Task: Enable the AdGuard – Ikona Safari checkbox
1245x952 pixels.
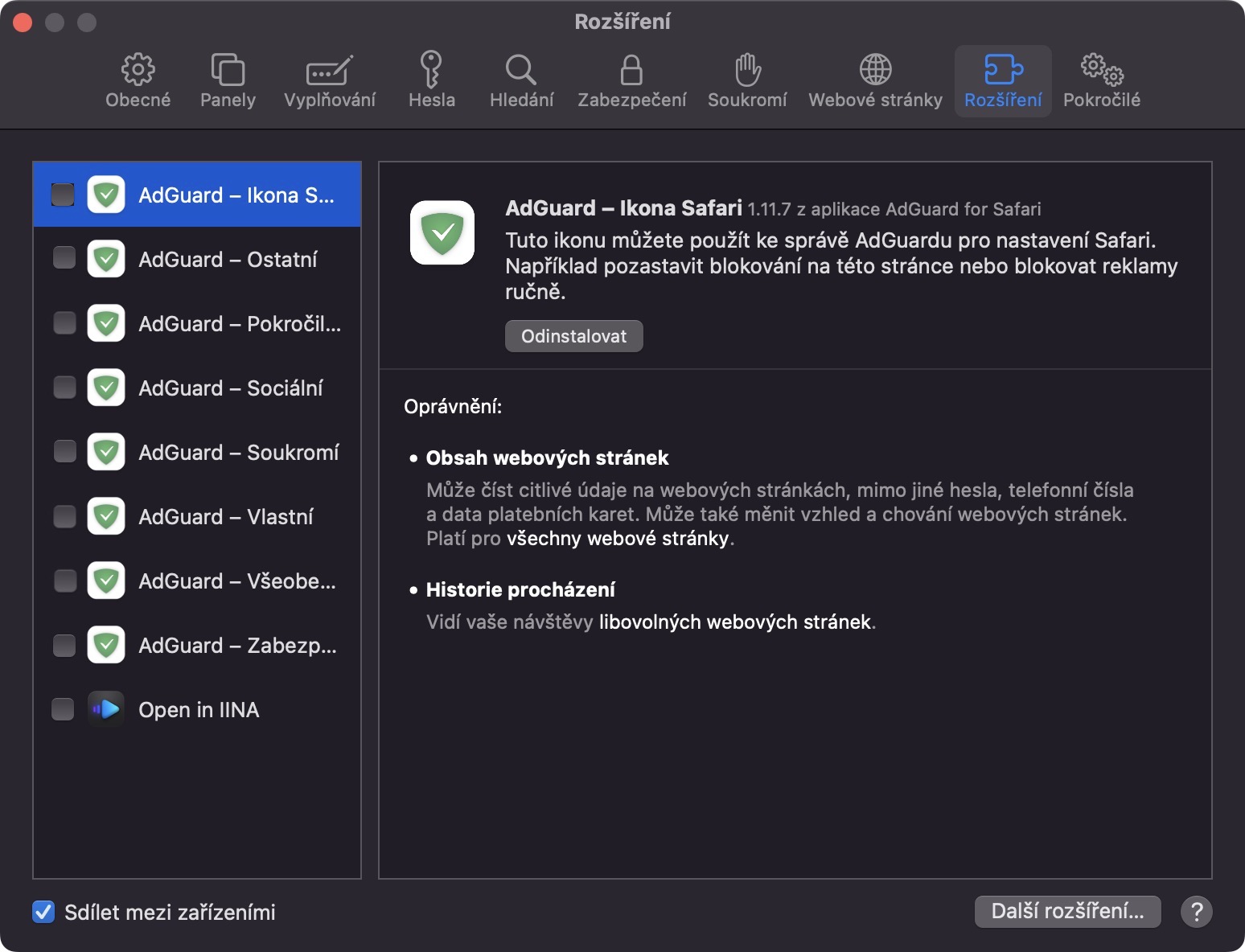Action: point(63,195)
